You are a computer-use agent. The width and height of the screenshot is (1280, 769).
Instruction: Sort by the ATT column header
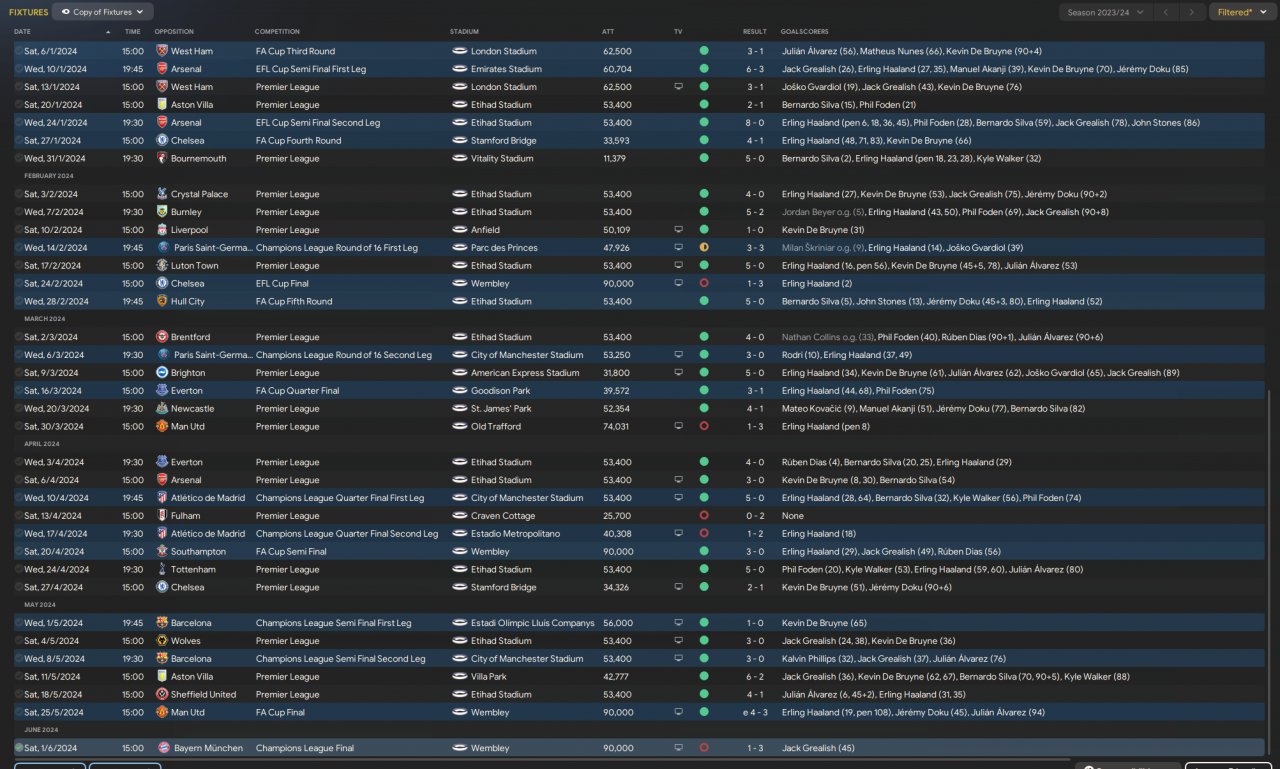[x=608, y=32]
